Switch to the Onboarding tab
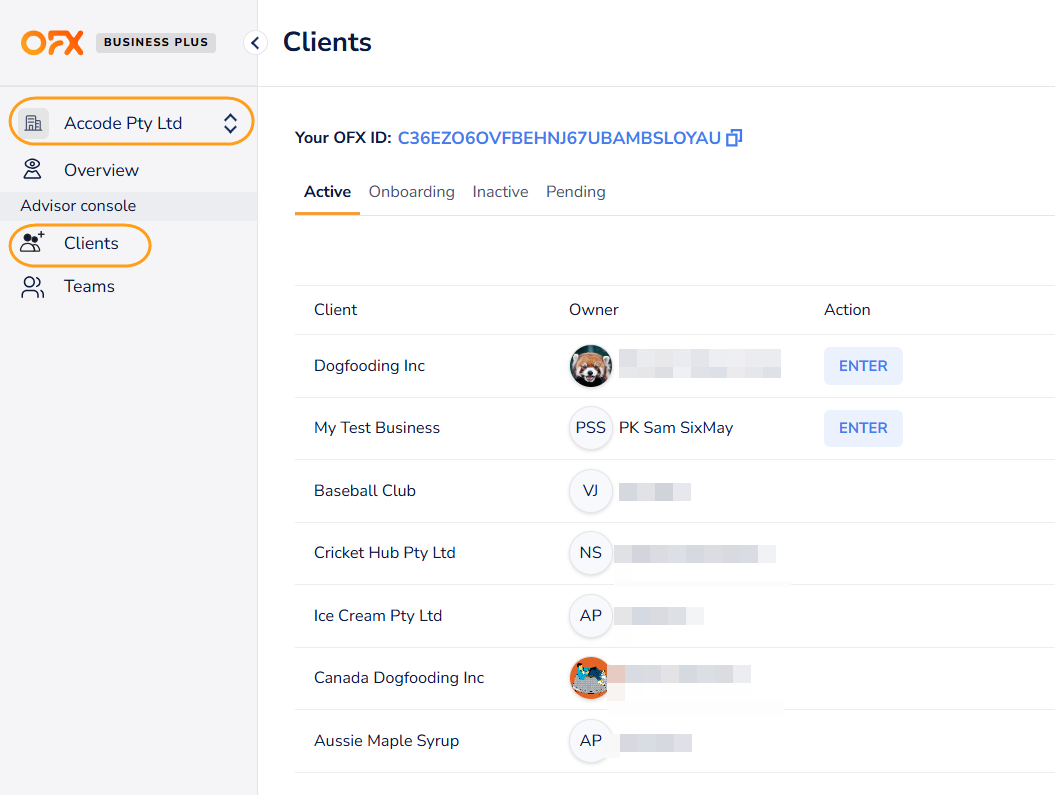The width and height of the screenshot is (1055, 795). click(412, 192)
